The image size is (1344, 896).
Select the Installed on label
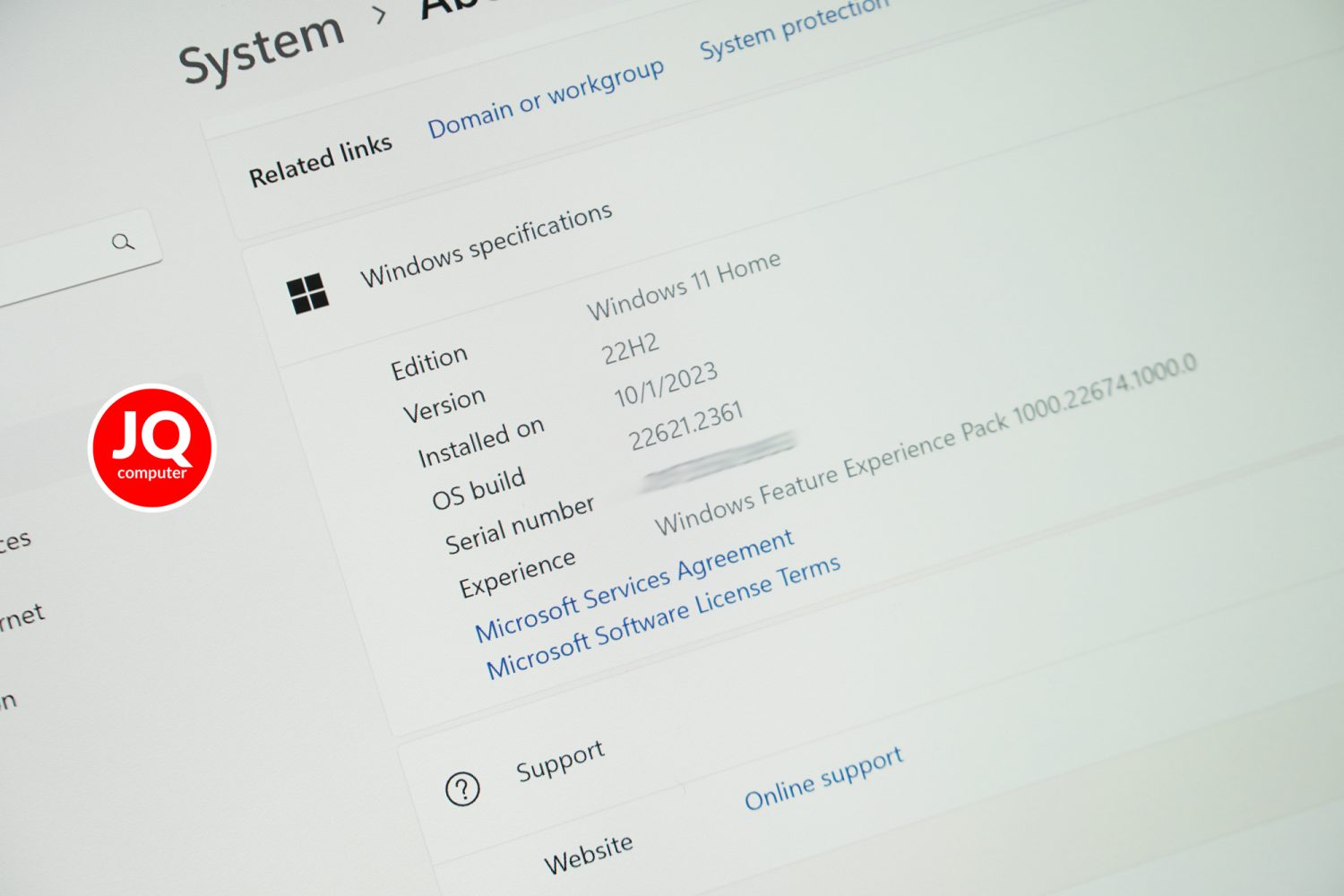pos(481,443)
